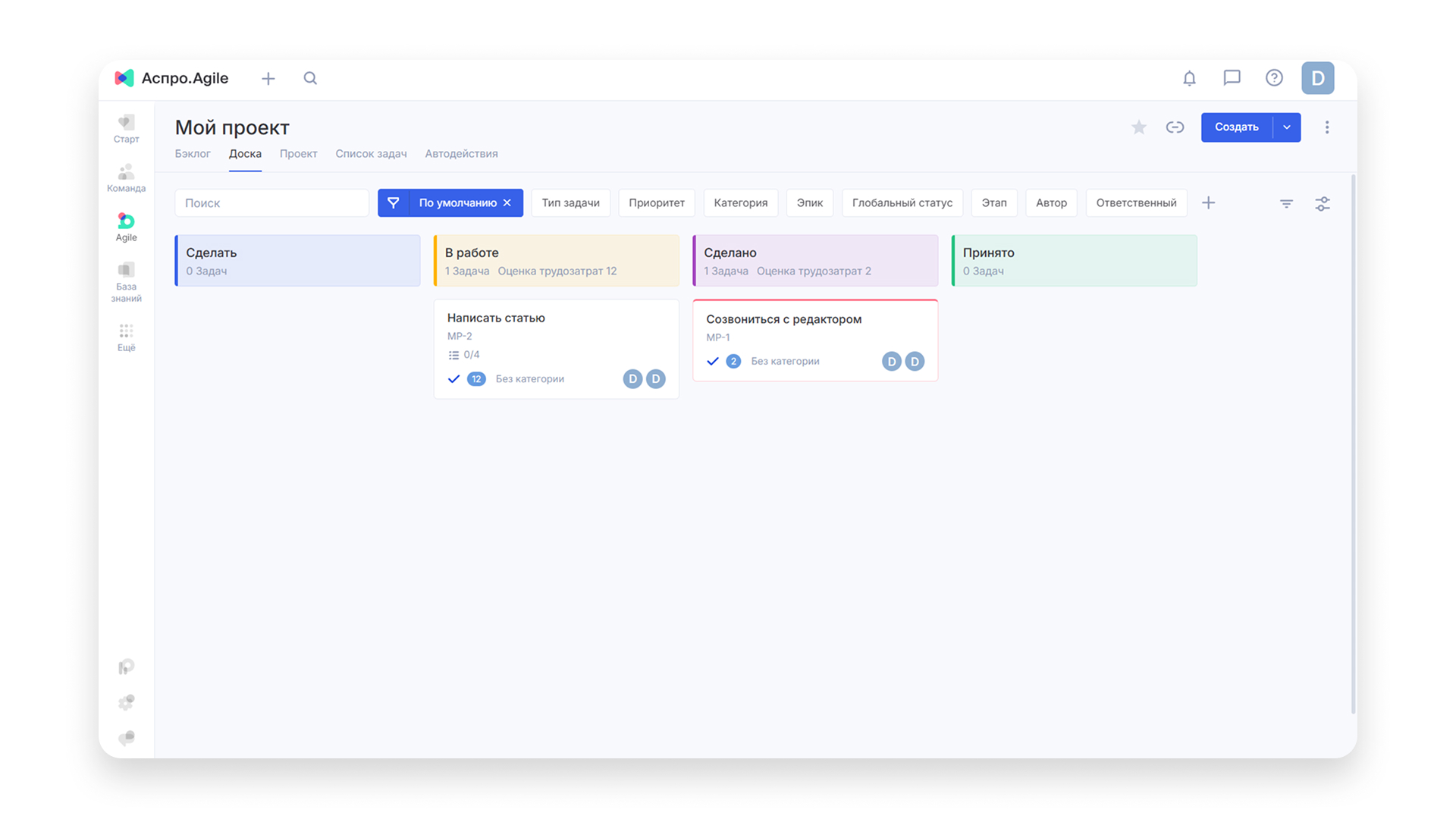Screen dimensions: 1456x819
Task: Remove the «По умолчанию» filter chip
Action: tap(507, 202)
